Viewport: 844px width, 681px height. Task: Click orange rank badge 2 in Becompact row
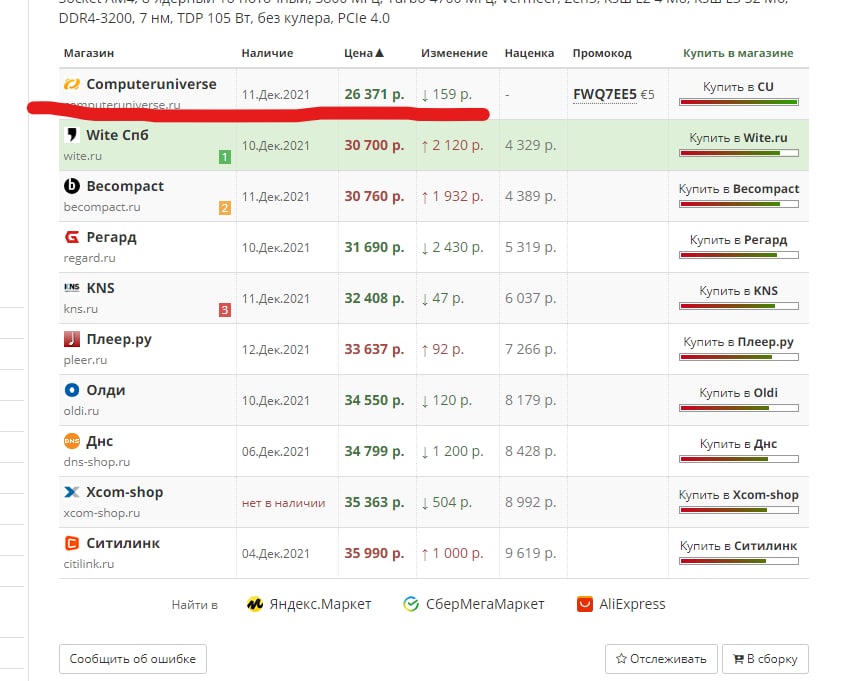225,208
